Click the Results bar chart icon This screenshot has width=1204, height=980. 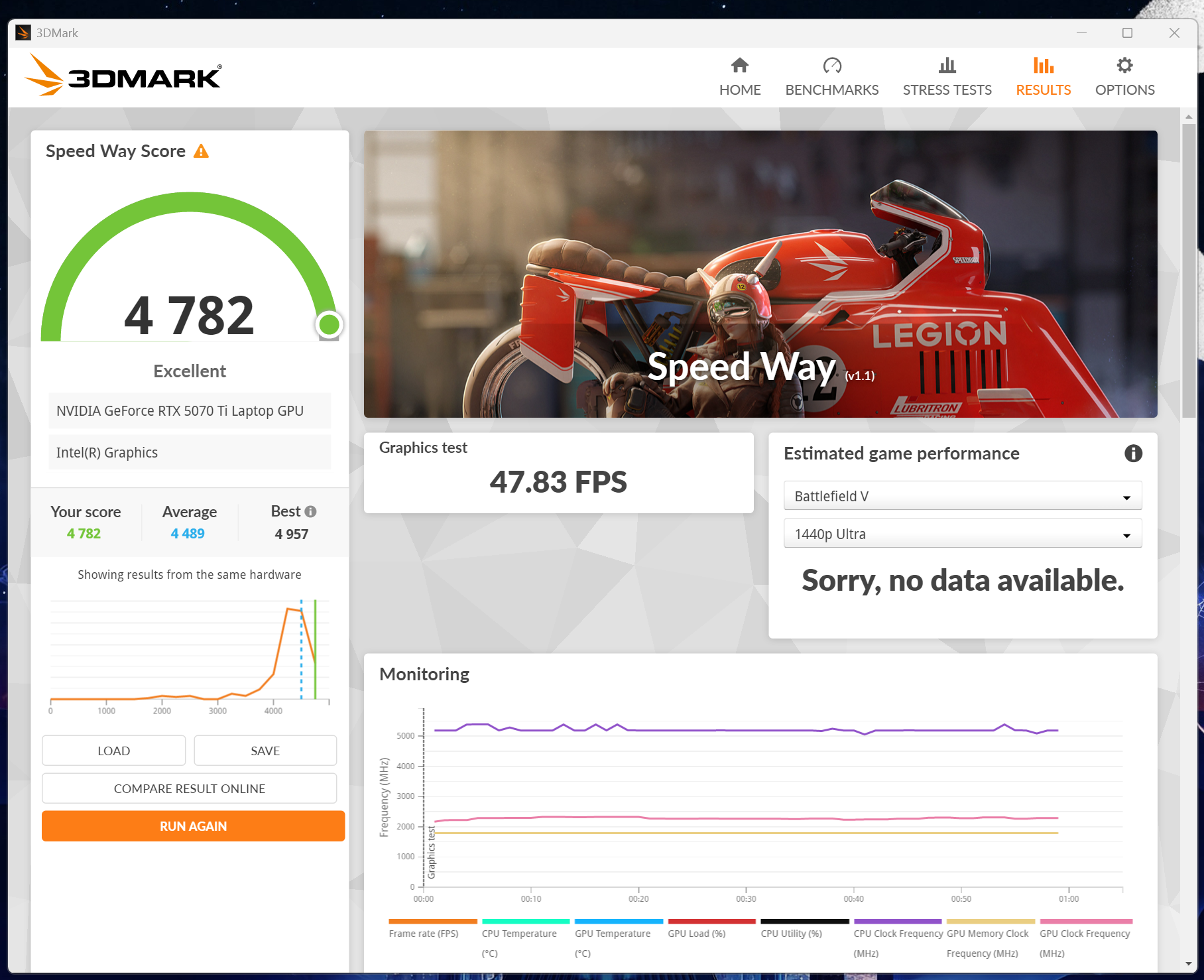pos(1044,65)
